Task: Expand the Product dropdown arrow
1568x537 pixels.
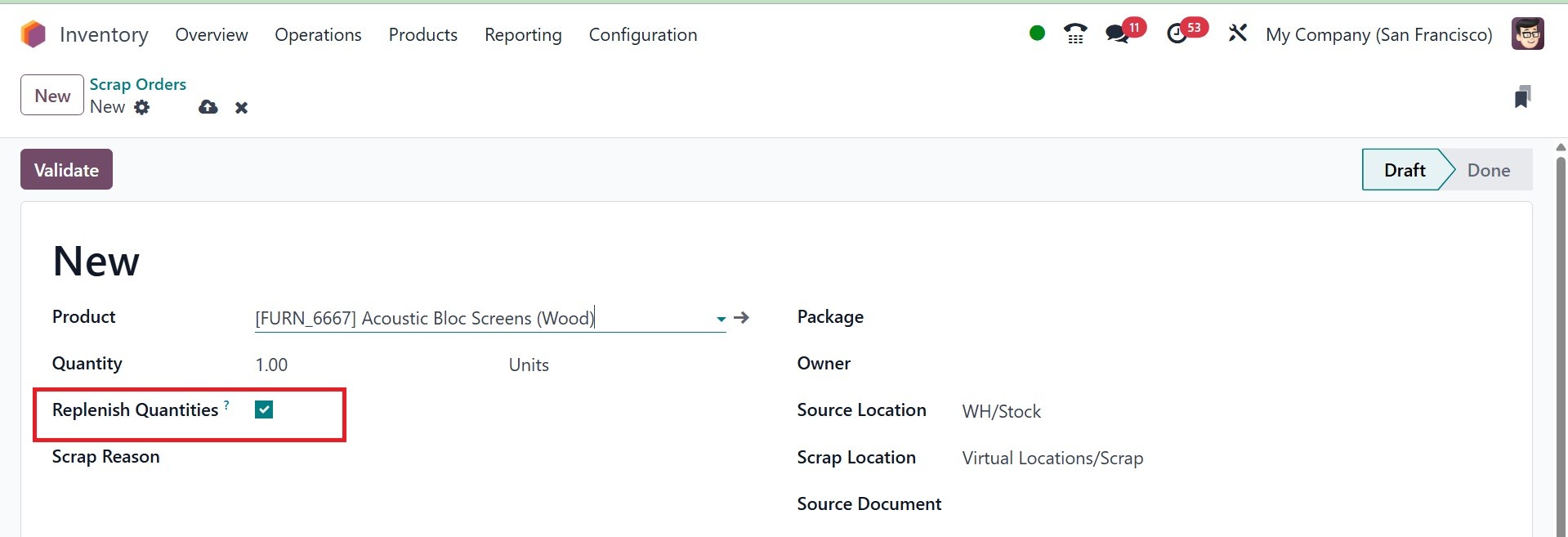Action: [x=721, y=319]
